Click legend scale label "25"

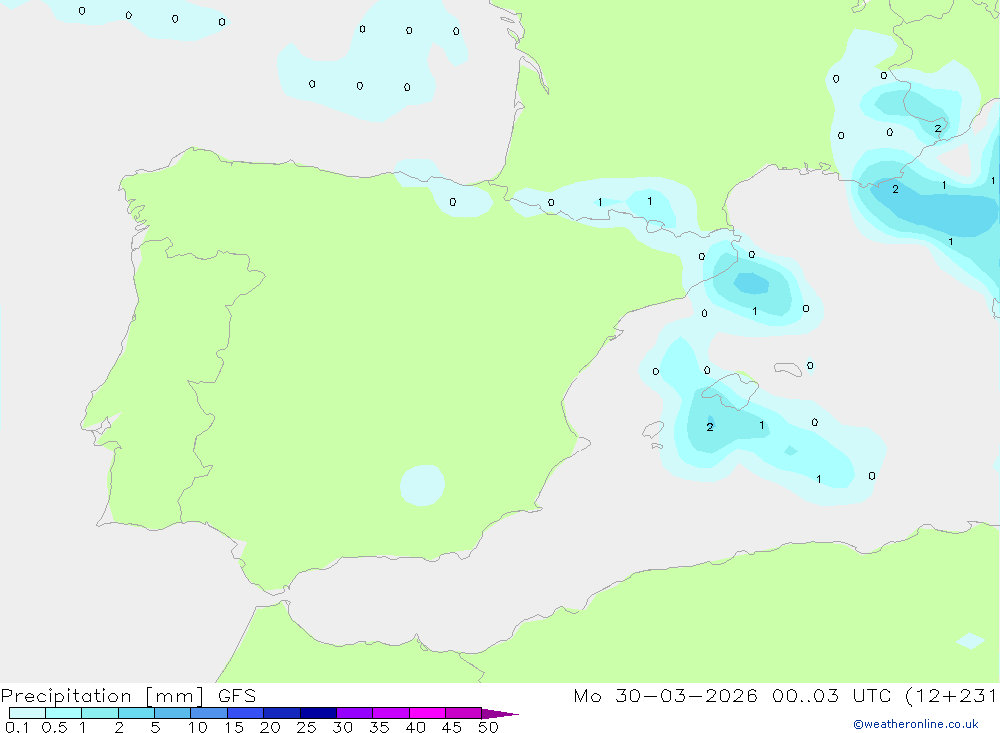pyautogui.click(x=306, y=727)
